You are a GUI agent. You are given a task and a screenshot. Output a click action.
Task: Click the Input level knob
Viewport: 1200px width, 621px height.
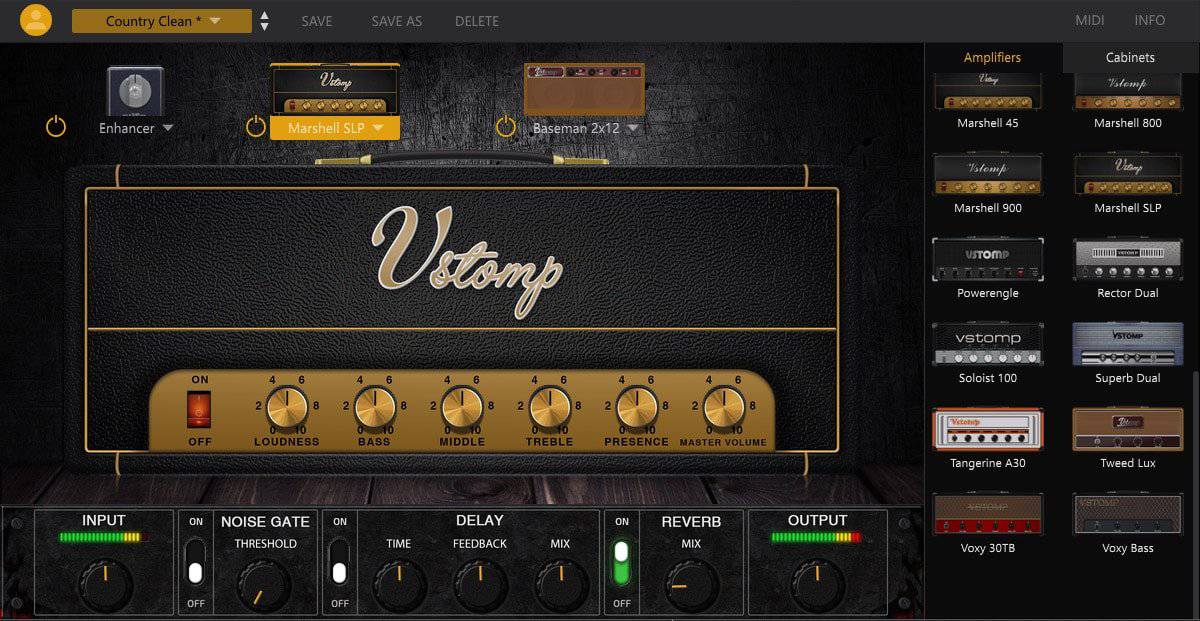point(104,584)
